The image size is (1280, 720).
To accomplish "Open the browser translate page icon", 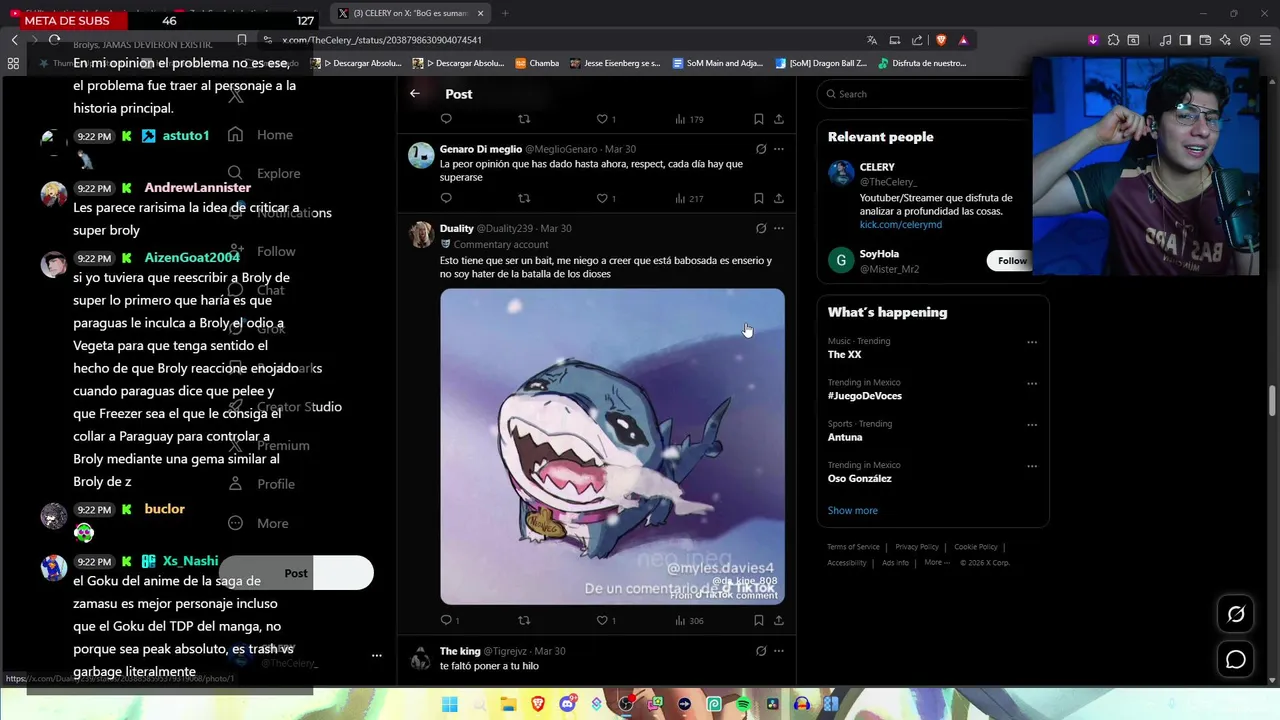I will tap(872, 40).
